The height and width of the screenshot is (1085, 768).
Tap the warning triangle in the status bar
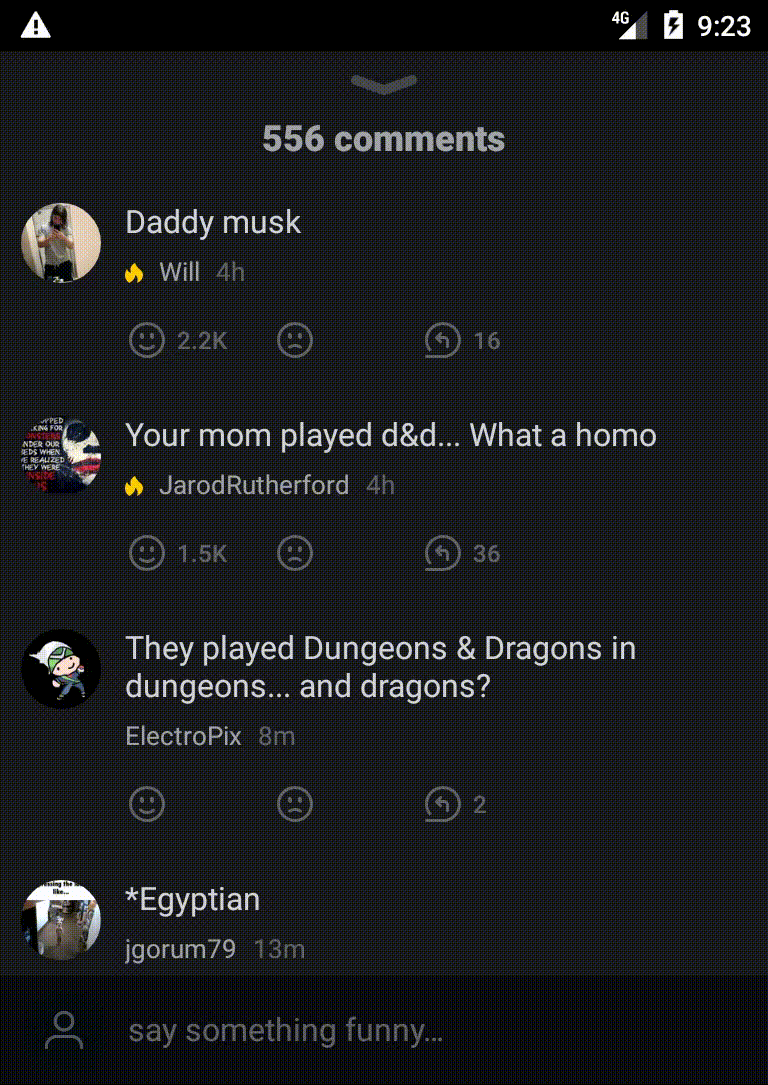click(35, 26)
